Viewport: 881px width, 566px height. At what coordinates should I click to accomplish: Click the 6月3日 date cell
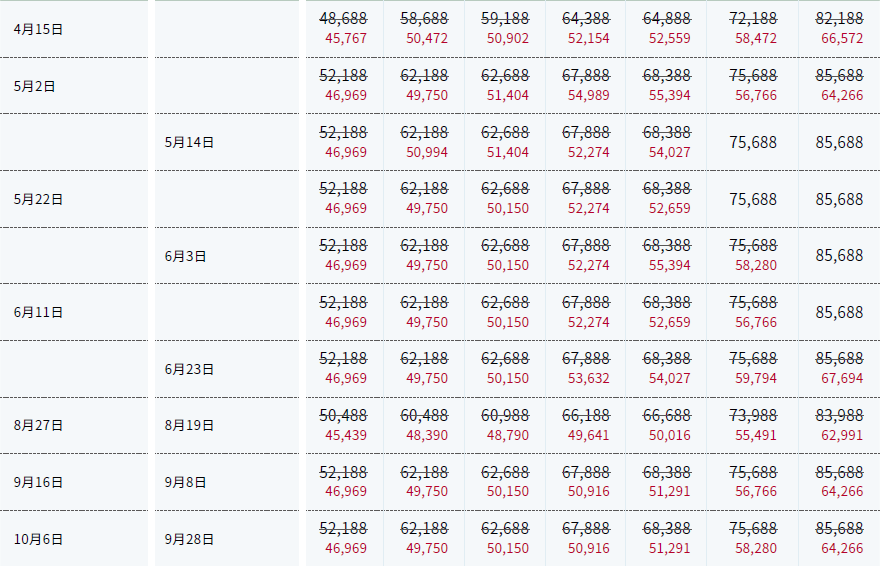coord(185,256)
